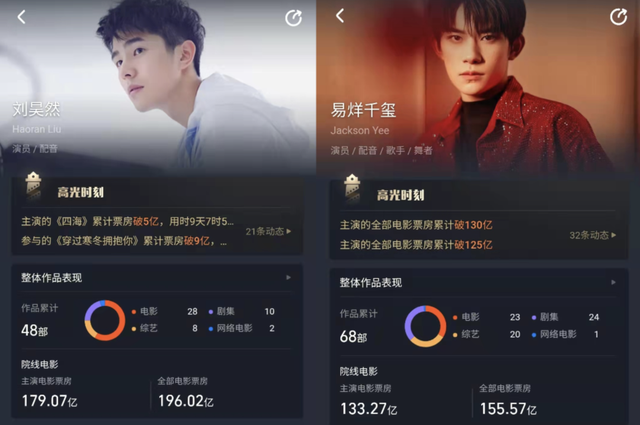640x425 pixels.
Task: Tap the 刘昊然 profile name
Action: click(x=37, y=109)
